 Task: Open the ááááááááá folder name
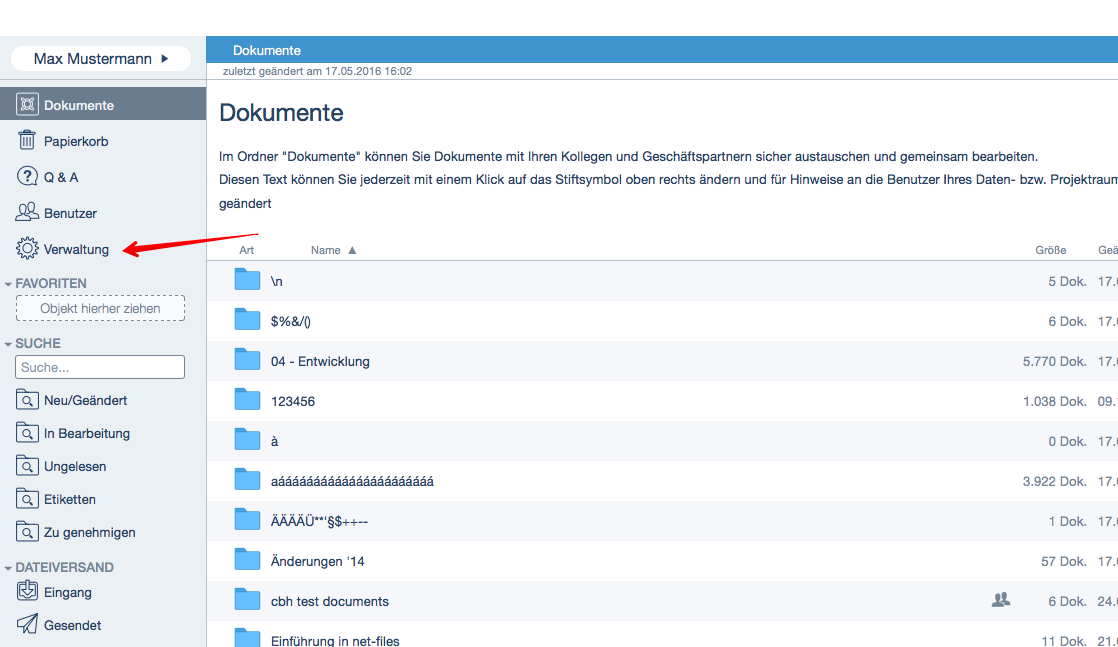point(352,482)
